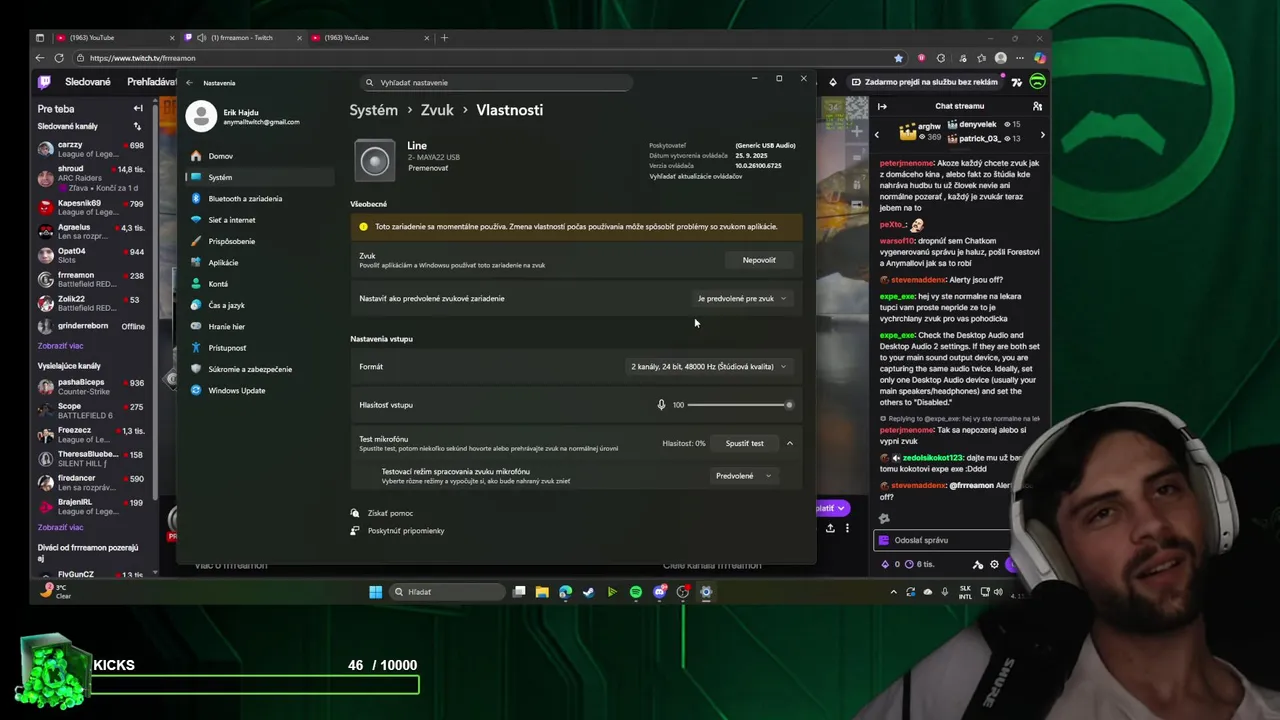
Task: Go back with Settings back arrow
Action: point(189,83)
